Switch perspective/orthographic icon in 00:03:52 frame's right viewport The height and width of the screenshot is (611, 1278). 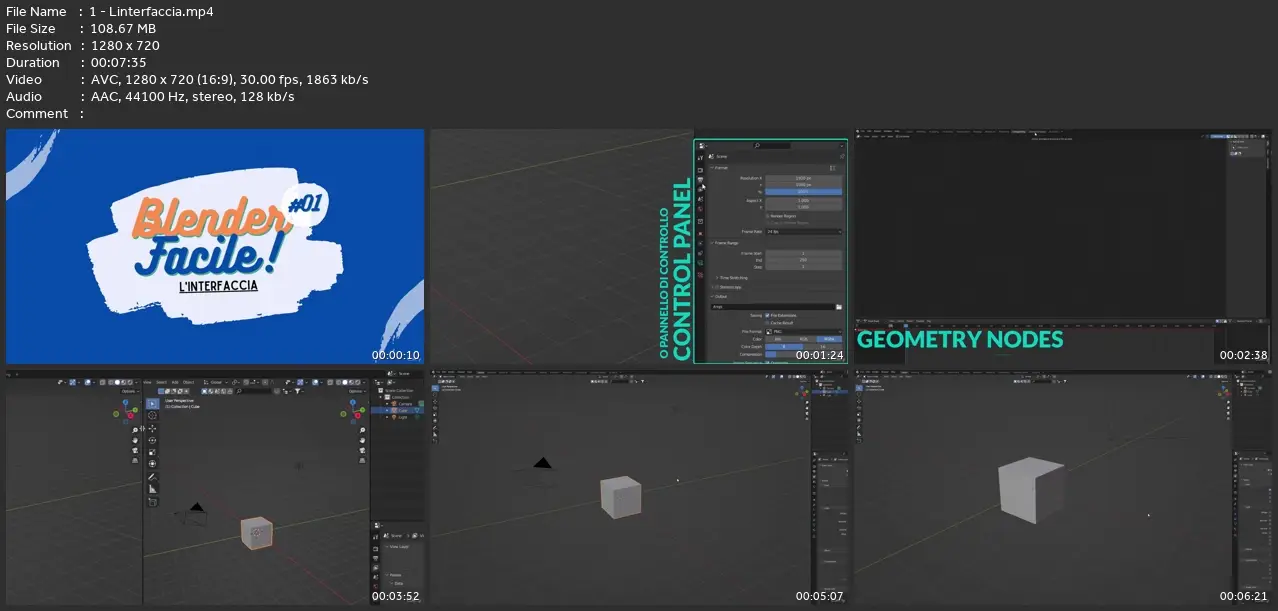coord(361,462)
